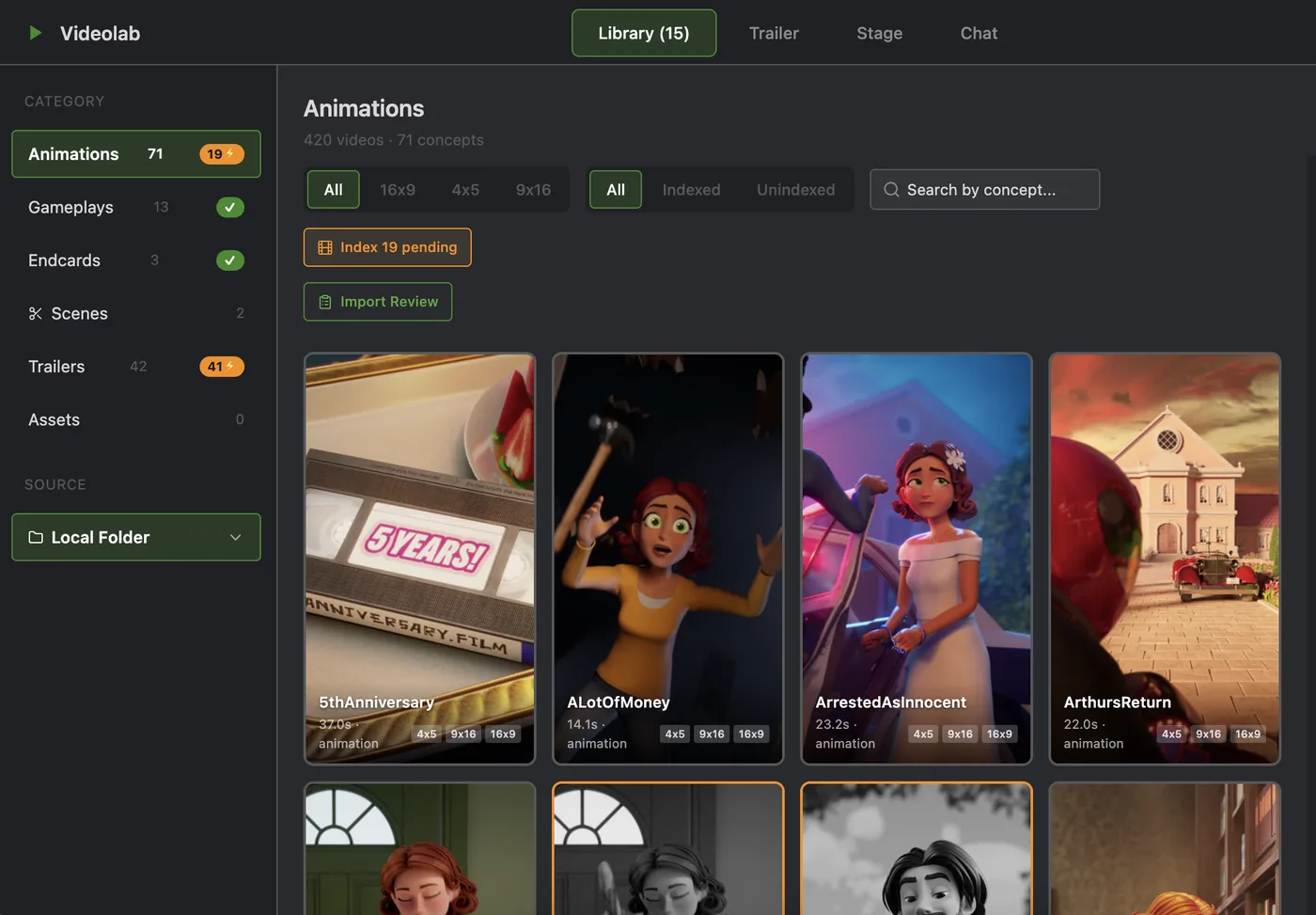Click the folder icon in Local Folder
The height and width of the screenshot is (915, 1316).
(36, 537)
